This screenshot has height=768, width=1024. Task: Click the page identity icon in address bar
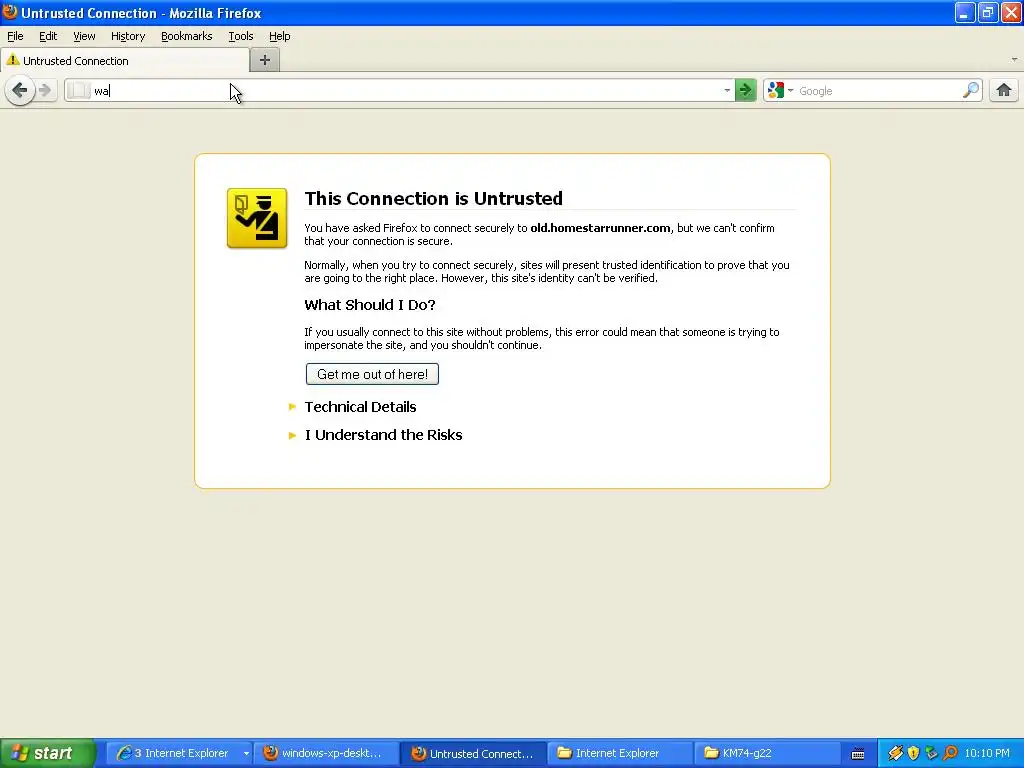[79, 90]
